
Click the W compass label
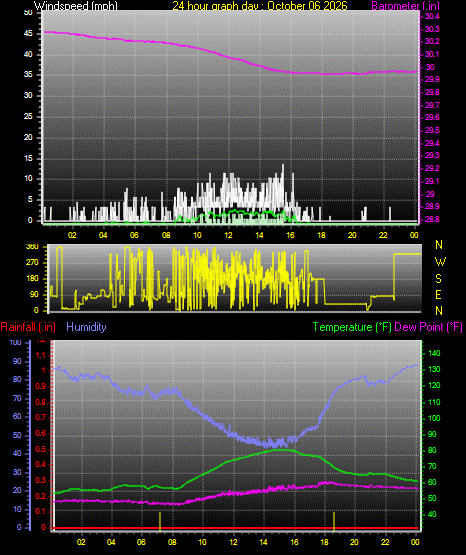[x=440, y=262]
